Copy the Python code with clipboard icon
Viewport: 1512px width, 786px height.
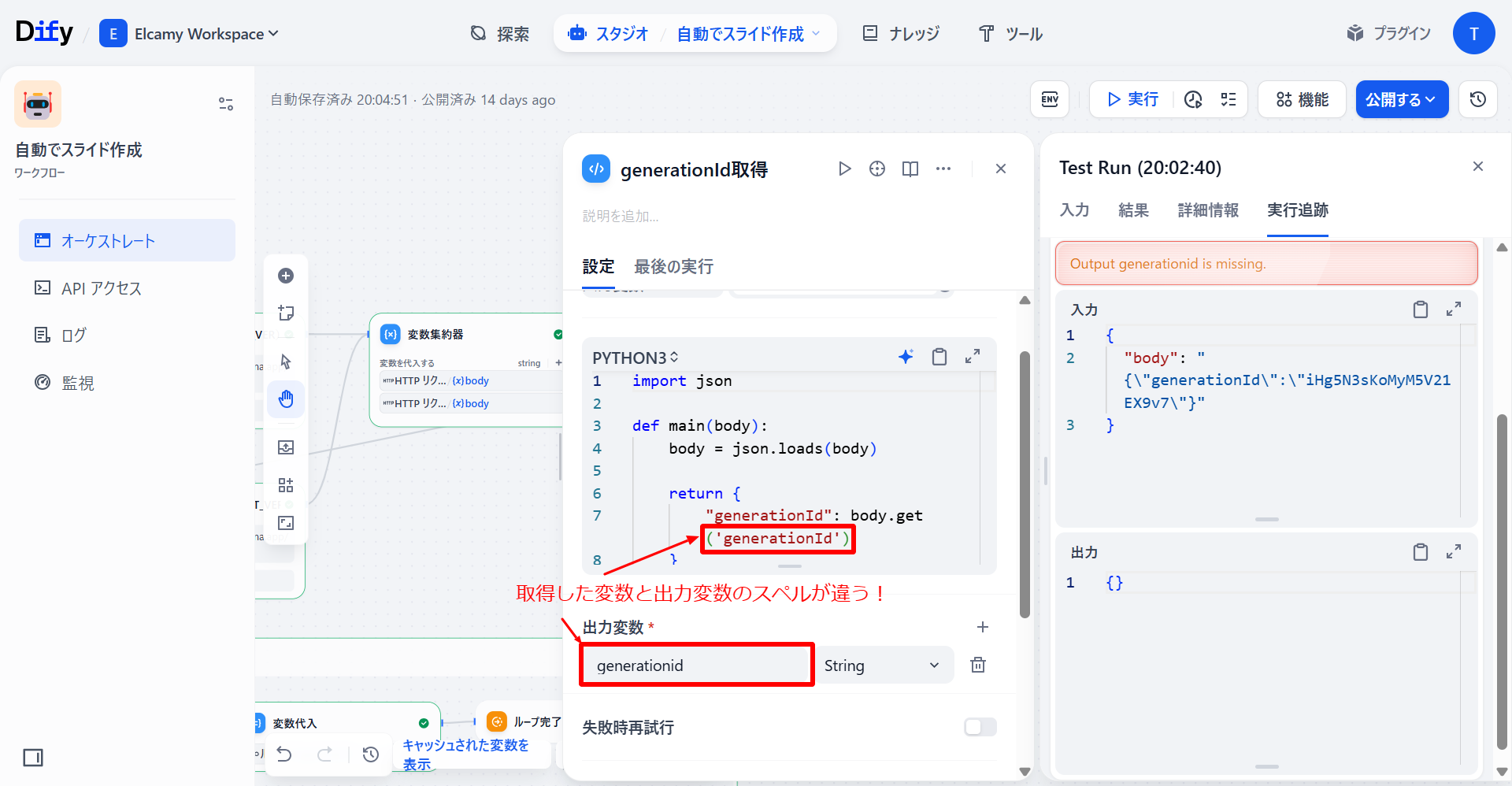tap(939, 357)
